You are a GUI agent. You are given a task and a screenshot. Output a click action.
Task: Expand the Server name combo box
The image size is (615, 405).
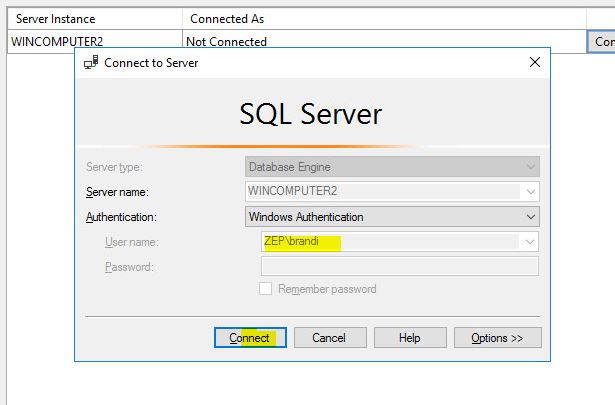tap(530, 191)
